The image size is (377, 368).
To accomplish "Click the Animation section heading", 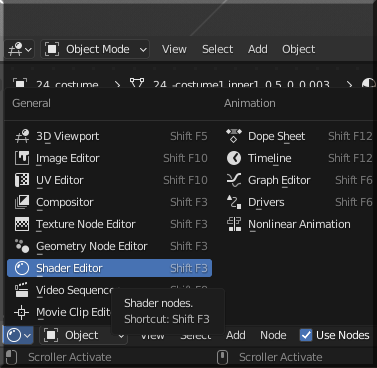I will (250, 103).
